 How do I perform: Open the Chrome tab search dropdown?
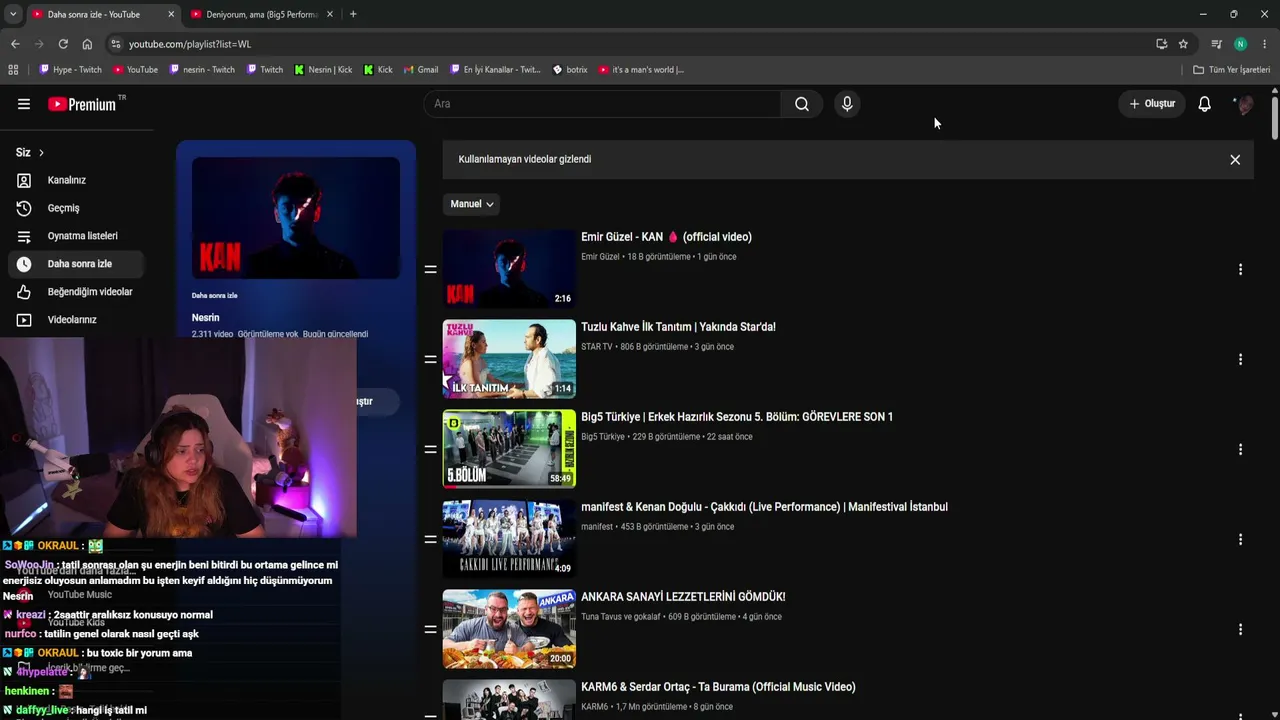click(x=13, y=14)
